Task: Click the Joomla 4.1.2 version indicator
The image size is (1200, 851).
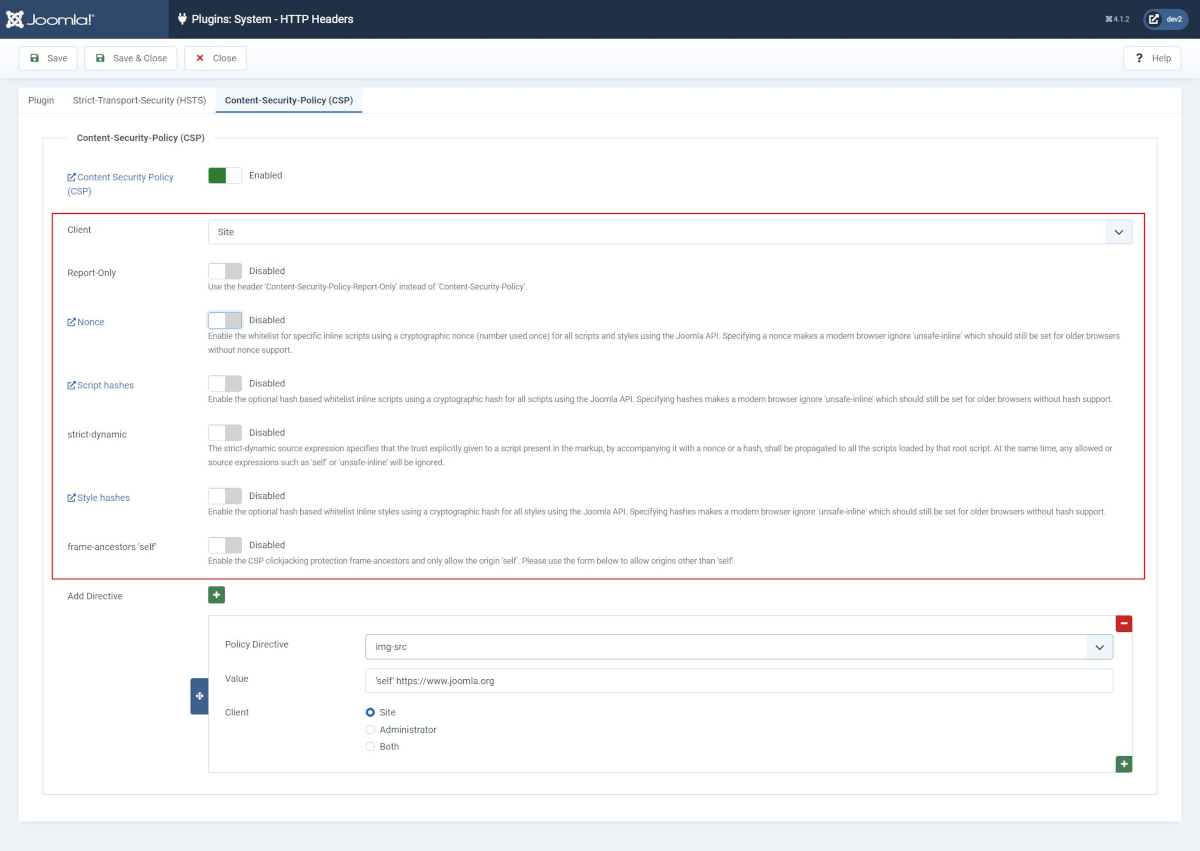Action: click(x=1117, y=18)
